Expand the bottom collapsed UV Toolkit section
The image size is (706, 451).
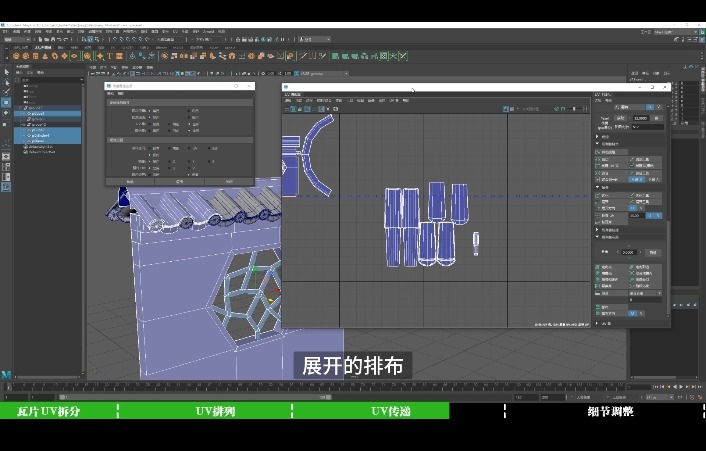pos(597,323)
